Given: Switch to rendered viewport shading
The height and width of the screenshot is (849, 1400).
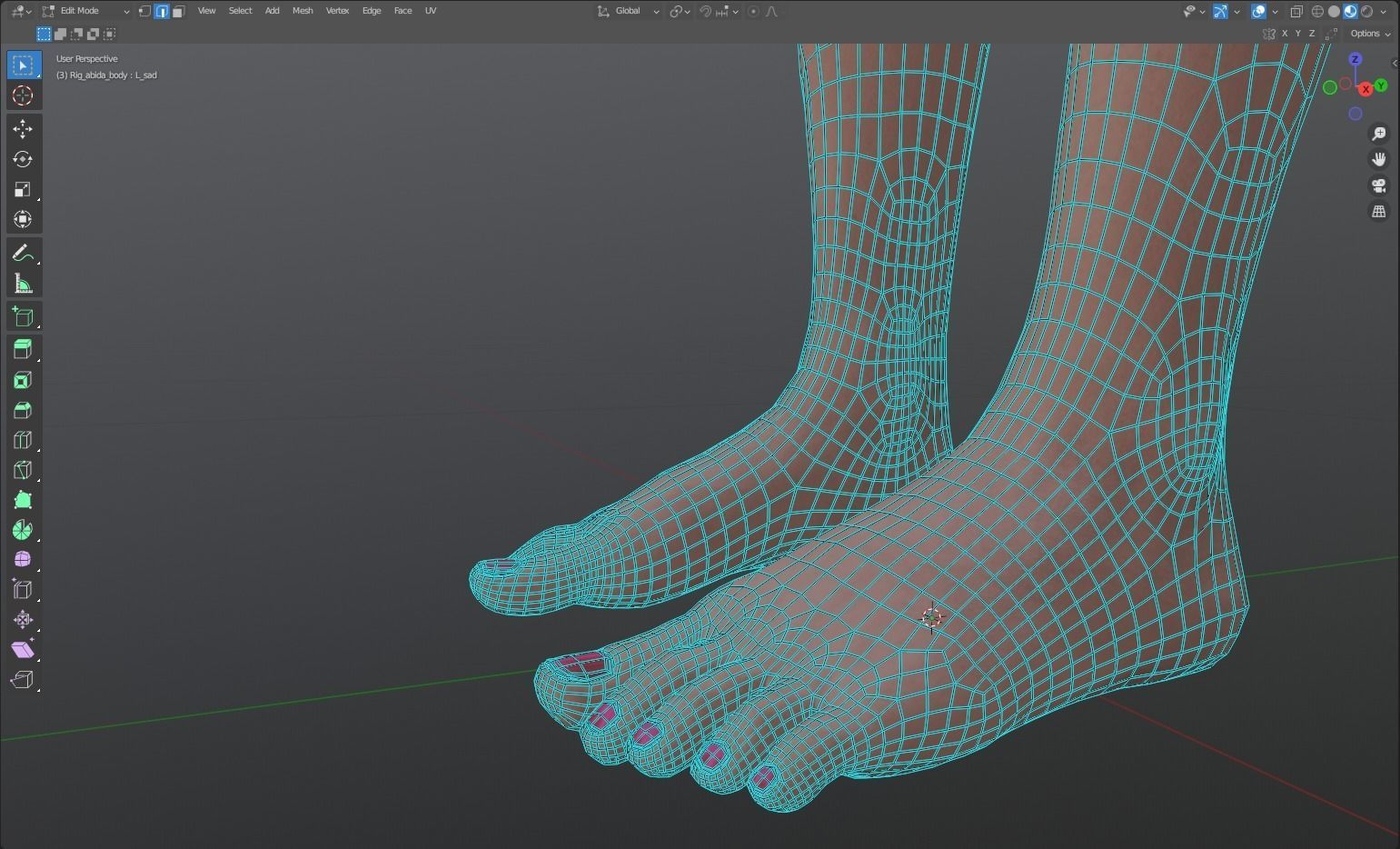Looking at the screenshot, I should [1367, 11].
